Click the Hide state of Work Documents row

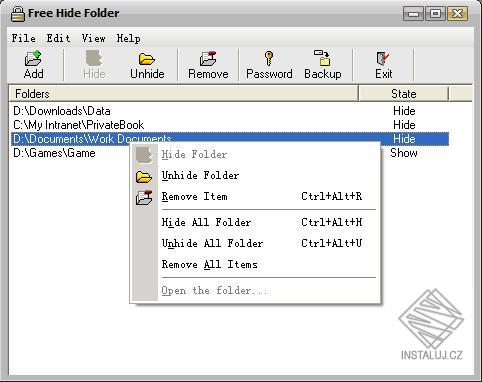(x=404, y=139)
